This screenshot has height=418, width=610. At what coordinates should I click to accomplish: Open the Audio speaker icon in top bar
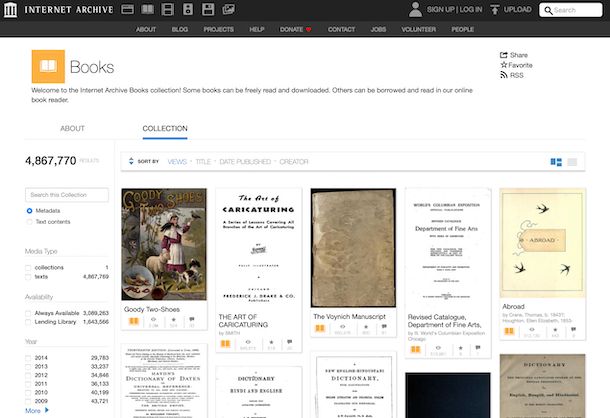(188, 9)
